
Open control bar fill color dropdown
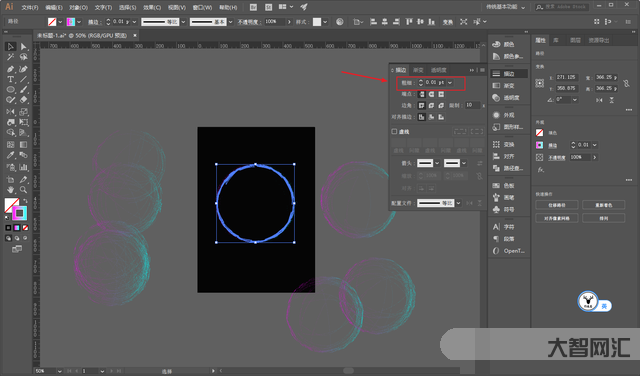point(60,22)
